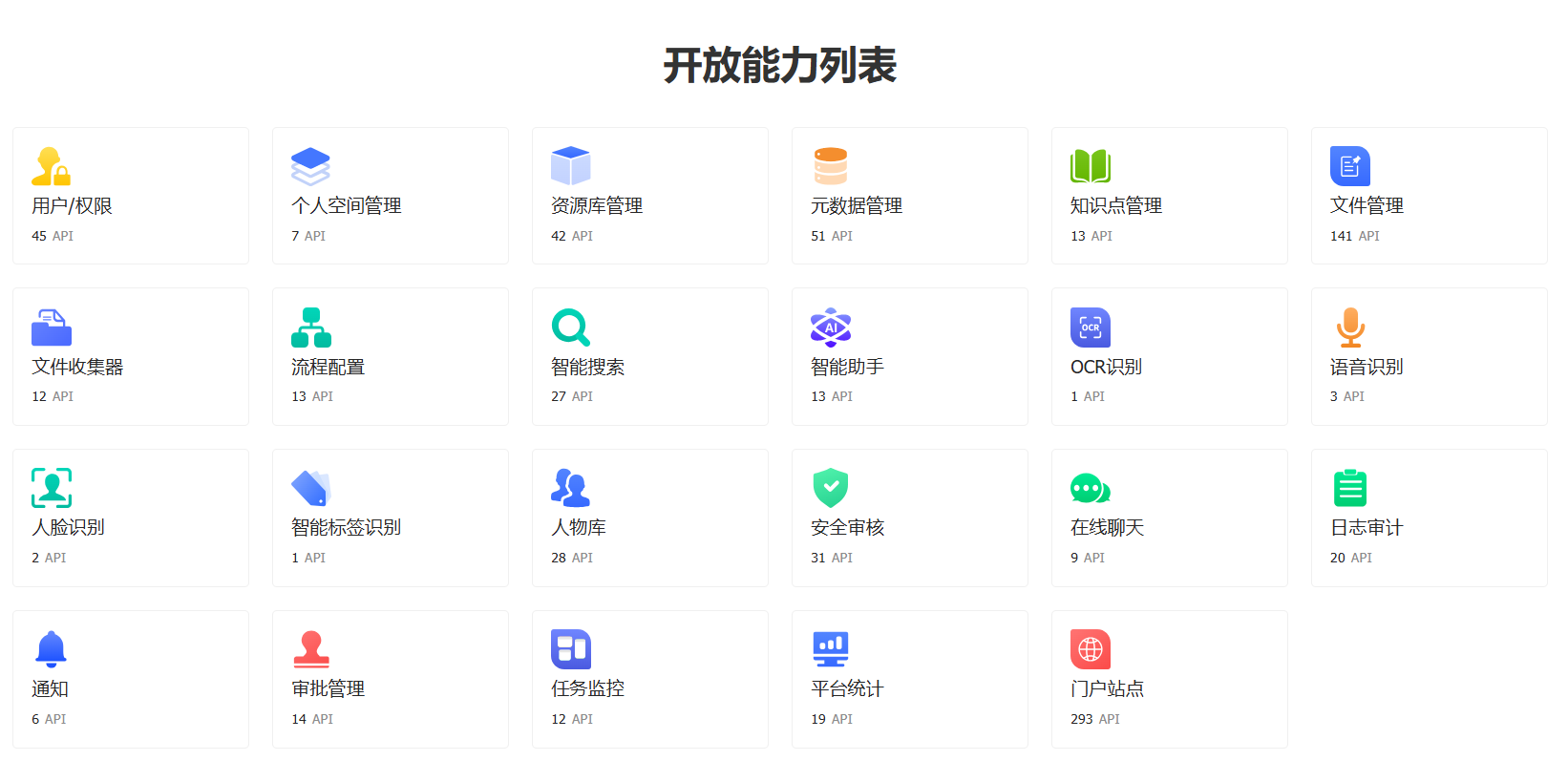The height and width of the screenshot is (761, 1568).
Task: Select the 在线聊天 card title
Action: click(x=1107, y=527)
